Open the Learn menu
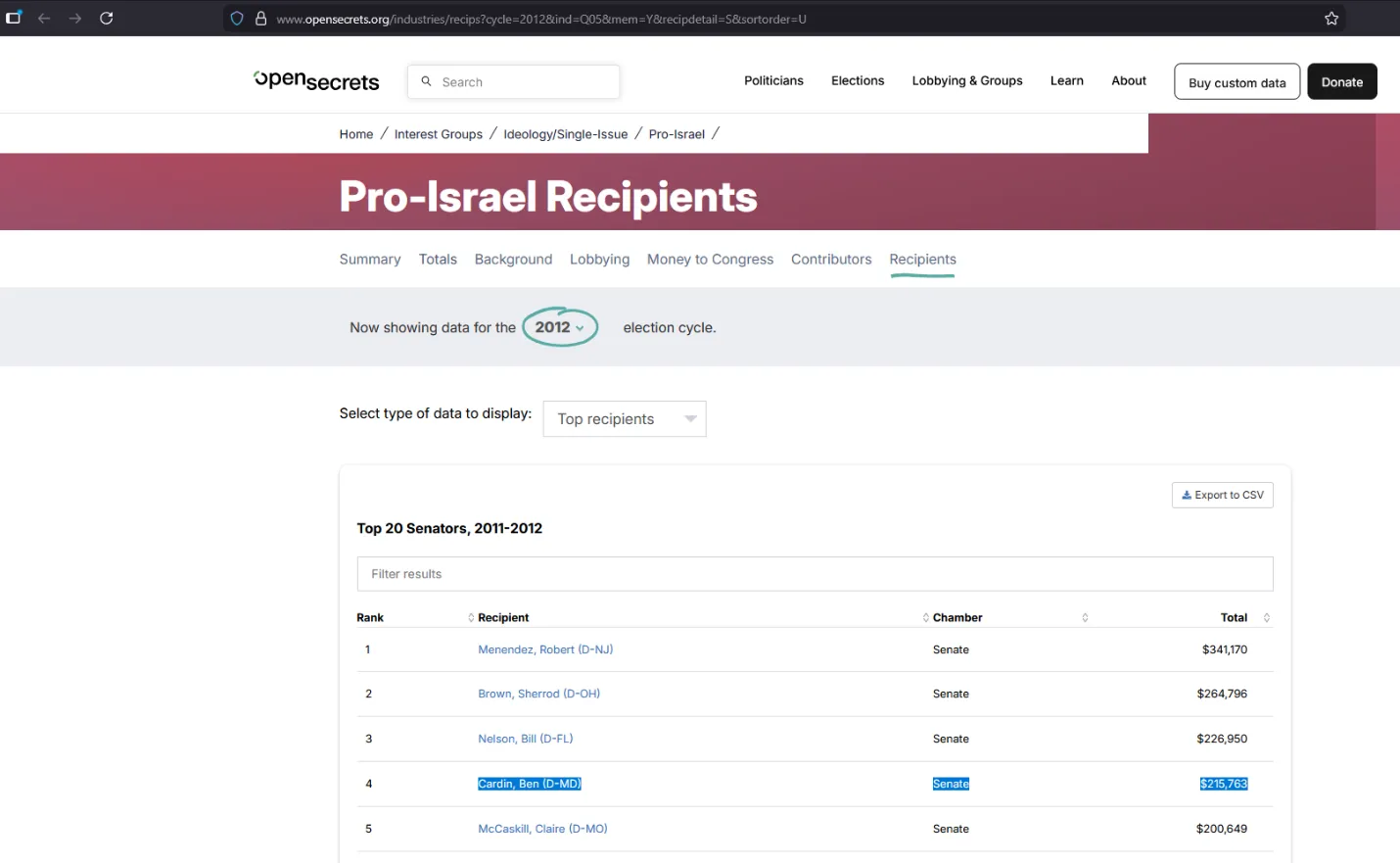The height and width of the screenshot is (863, 1400). click(1067, 81)
